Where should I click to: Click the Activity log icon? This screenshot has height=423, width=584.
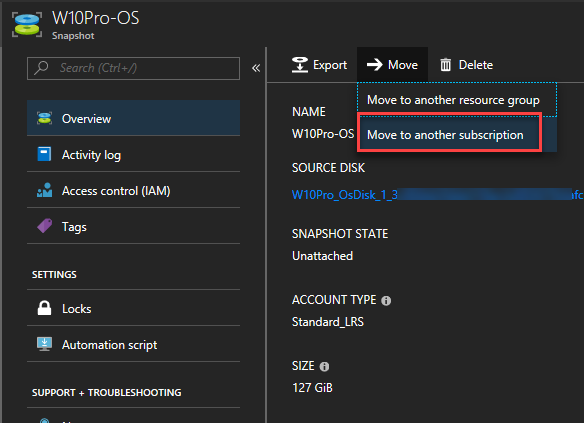tap(44, 154)
